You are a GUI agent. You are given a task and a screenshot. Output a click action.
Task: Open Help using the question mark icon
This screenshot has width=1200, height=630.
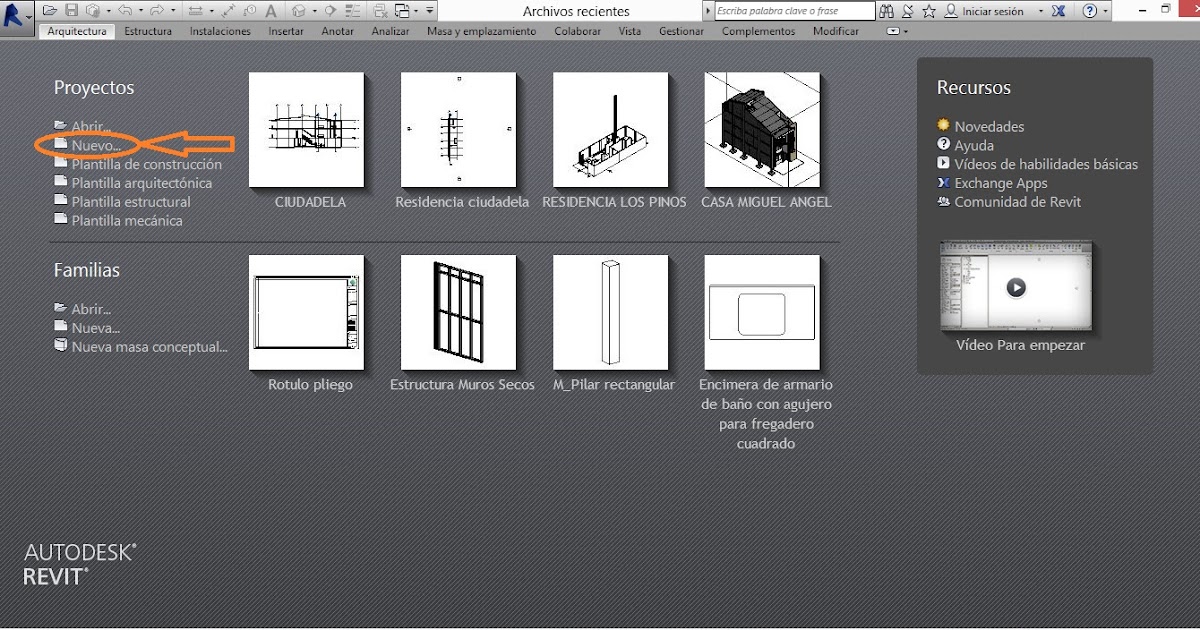pyautogui.click(x=1091, y=11)
